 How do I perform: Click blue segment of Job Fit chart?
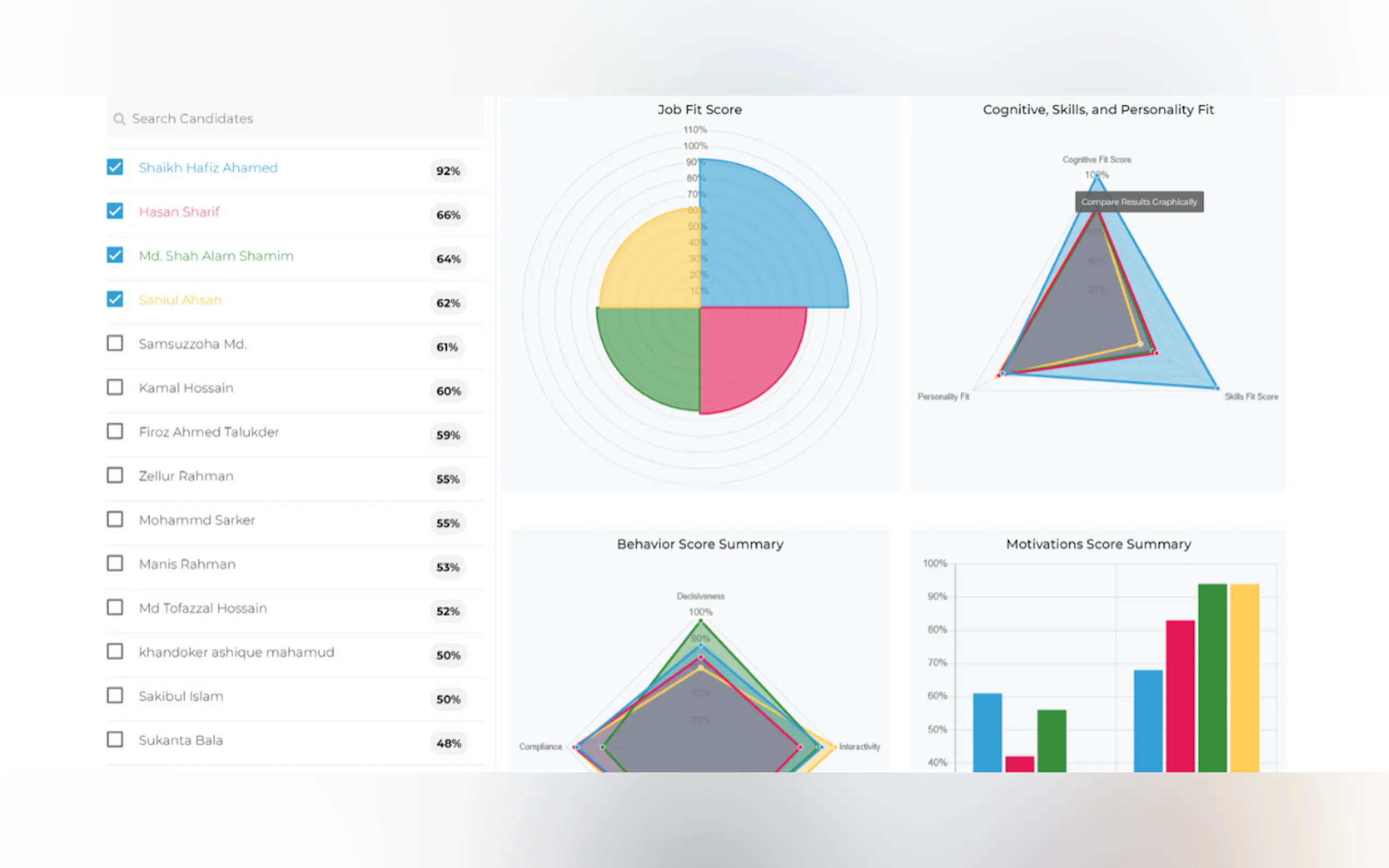pos(769,241)
